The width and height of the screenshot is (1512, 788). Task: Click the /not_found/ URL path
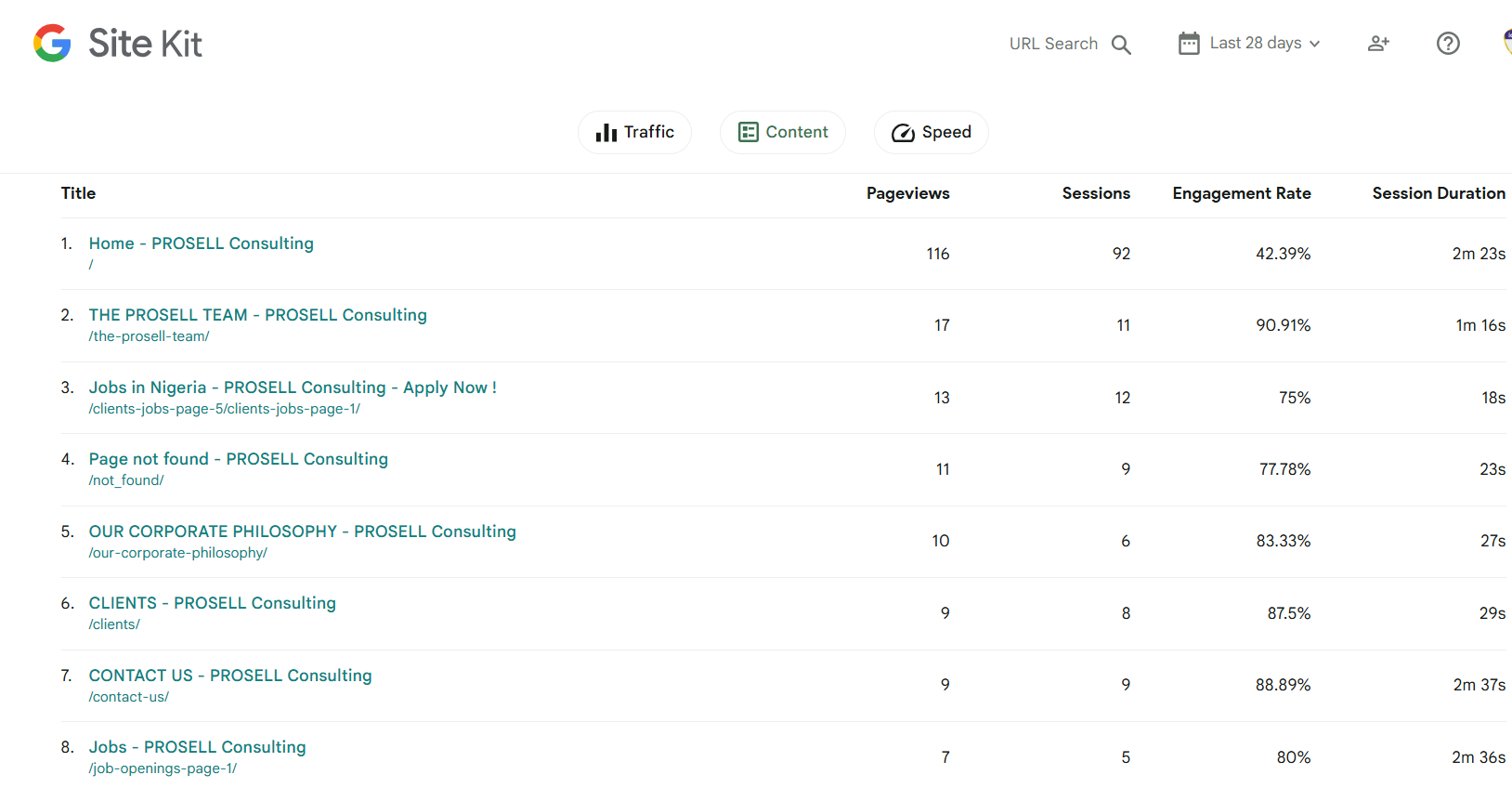pos(126,480)
